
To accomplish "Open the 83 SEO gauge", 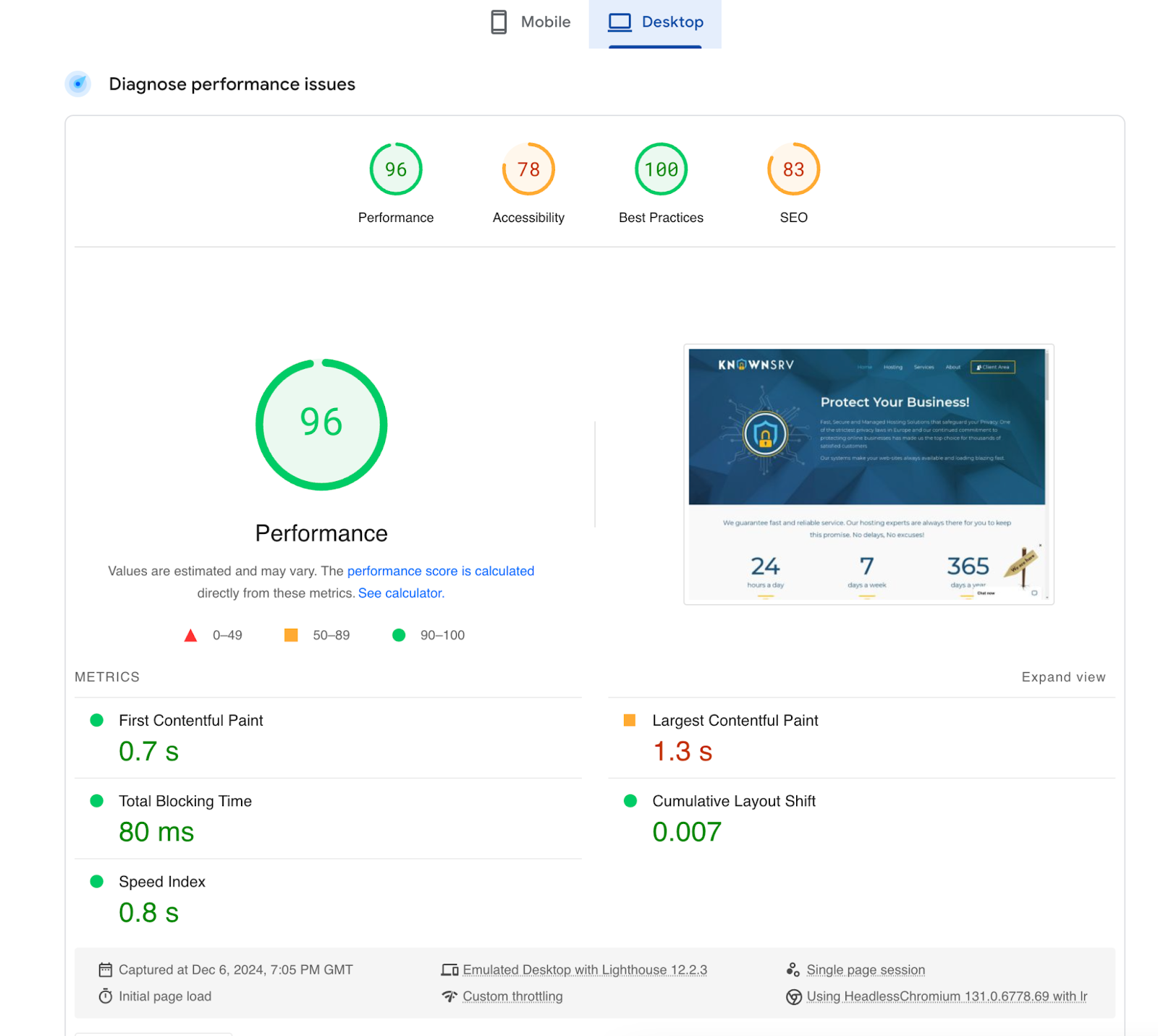I will pyautogui.click(x=793, y=169).
